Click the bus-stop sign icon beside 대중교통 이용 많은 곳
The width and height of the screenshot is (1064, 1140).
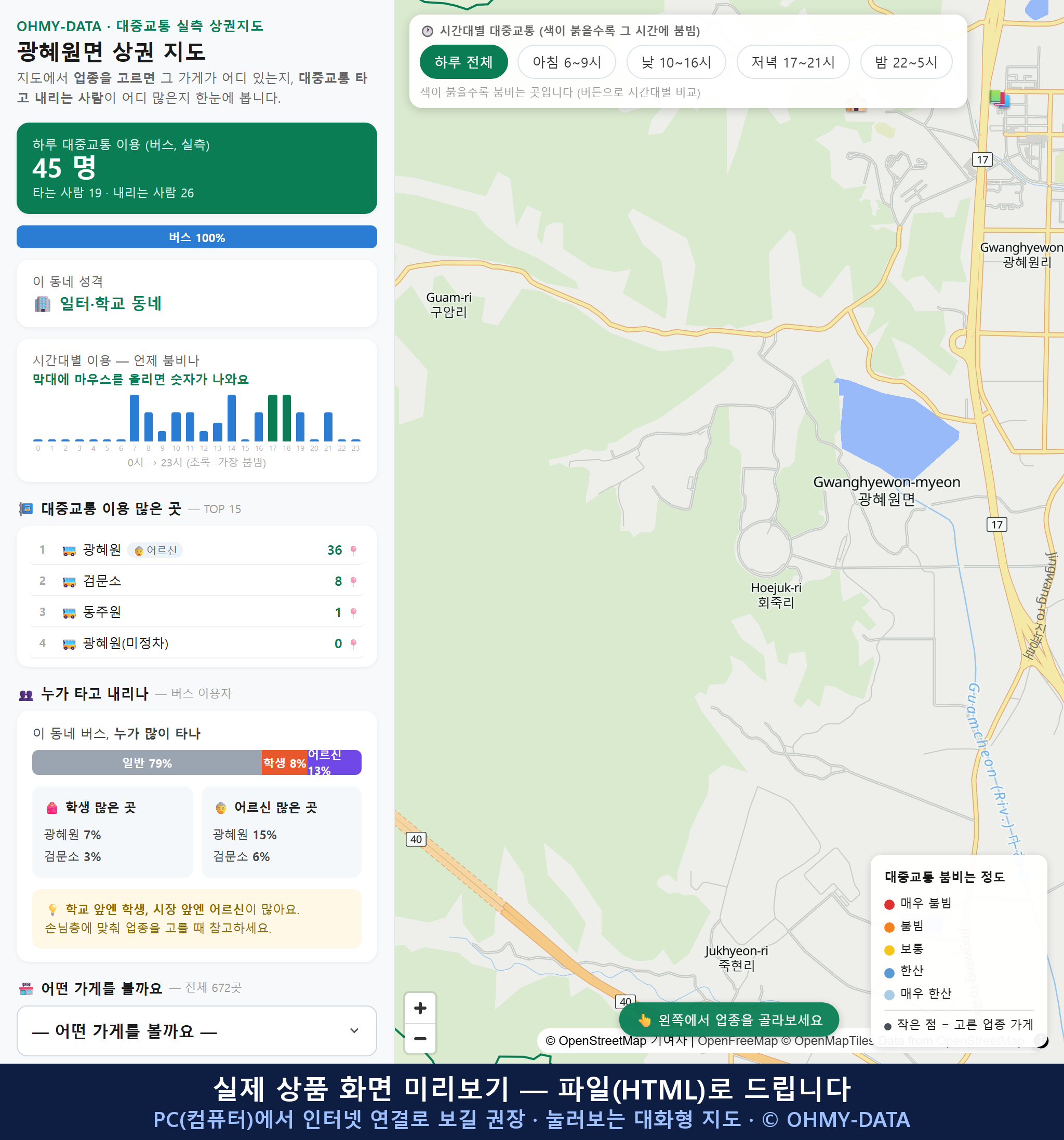click(26, 508)
